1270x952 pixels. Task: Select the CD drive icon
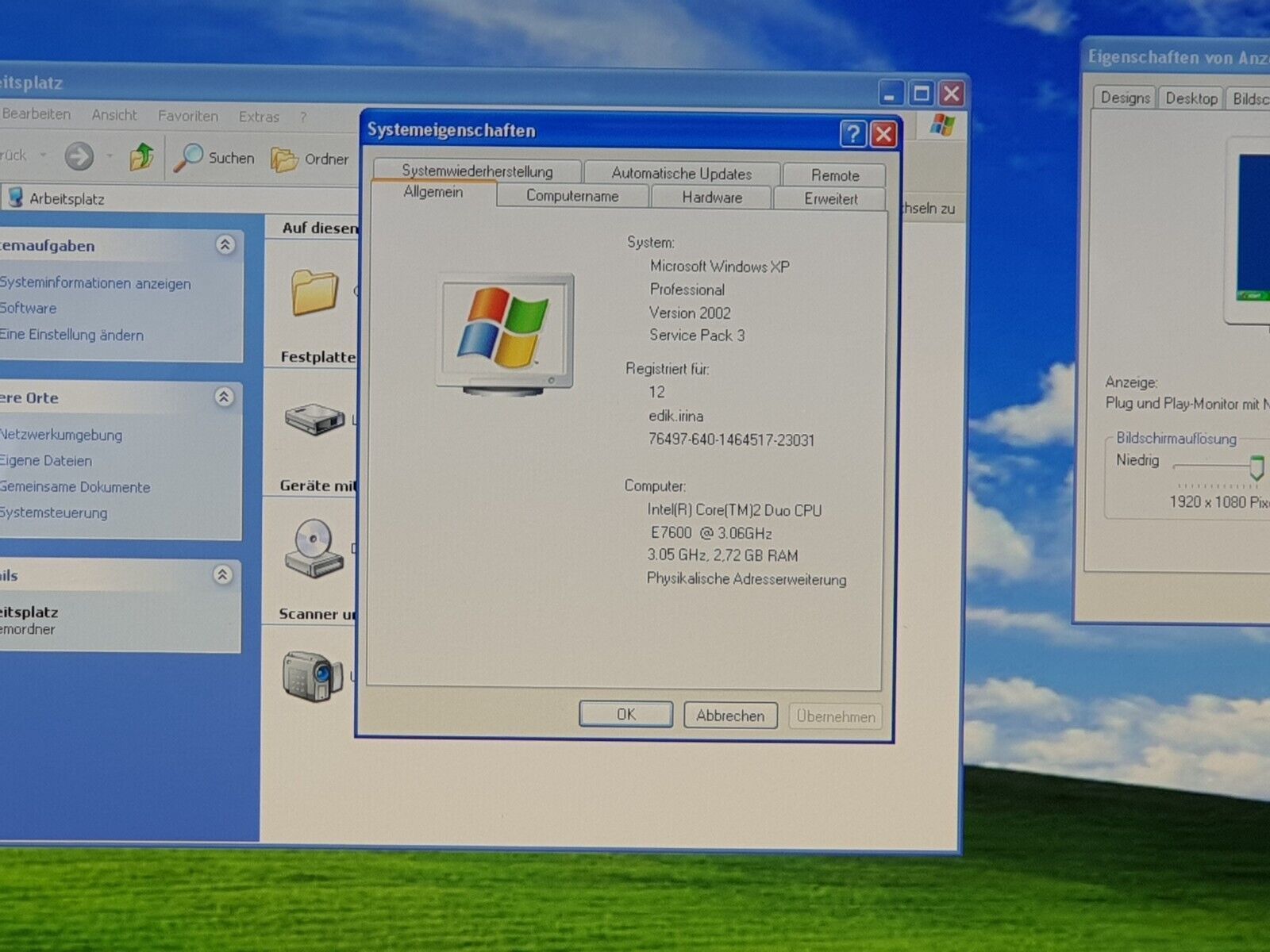[x=314, y=547]
